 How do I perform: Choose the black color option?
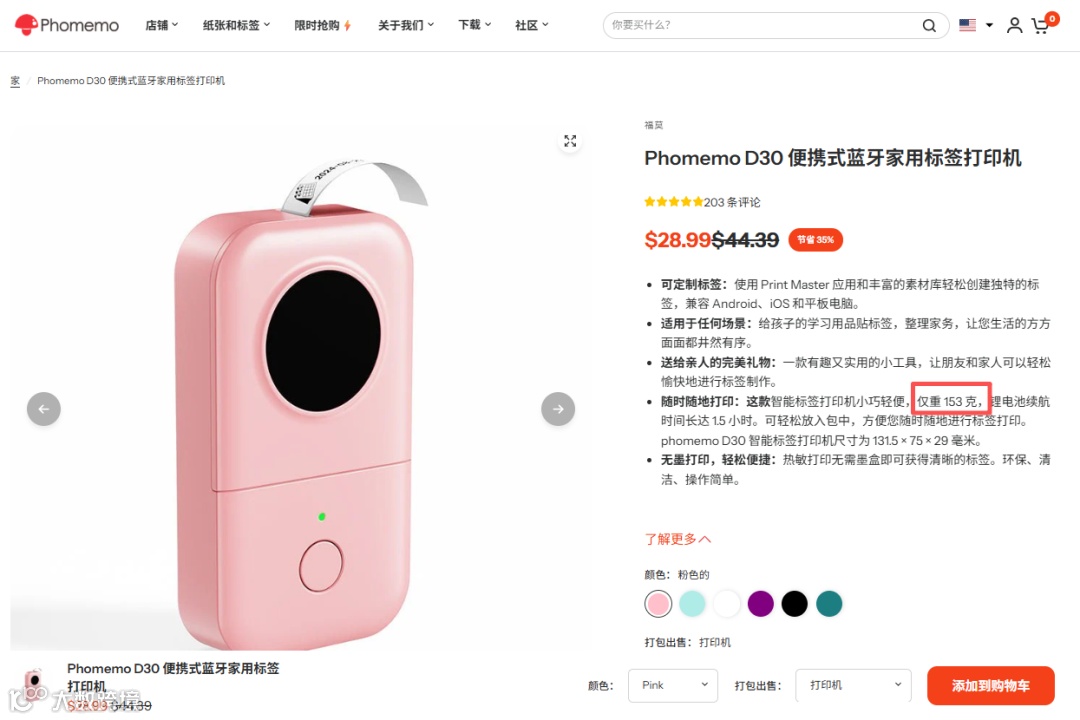(794, 604)
